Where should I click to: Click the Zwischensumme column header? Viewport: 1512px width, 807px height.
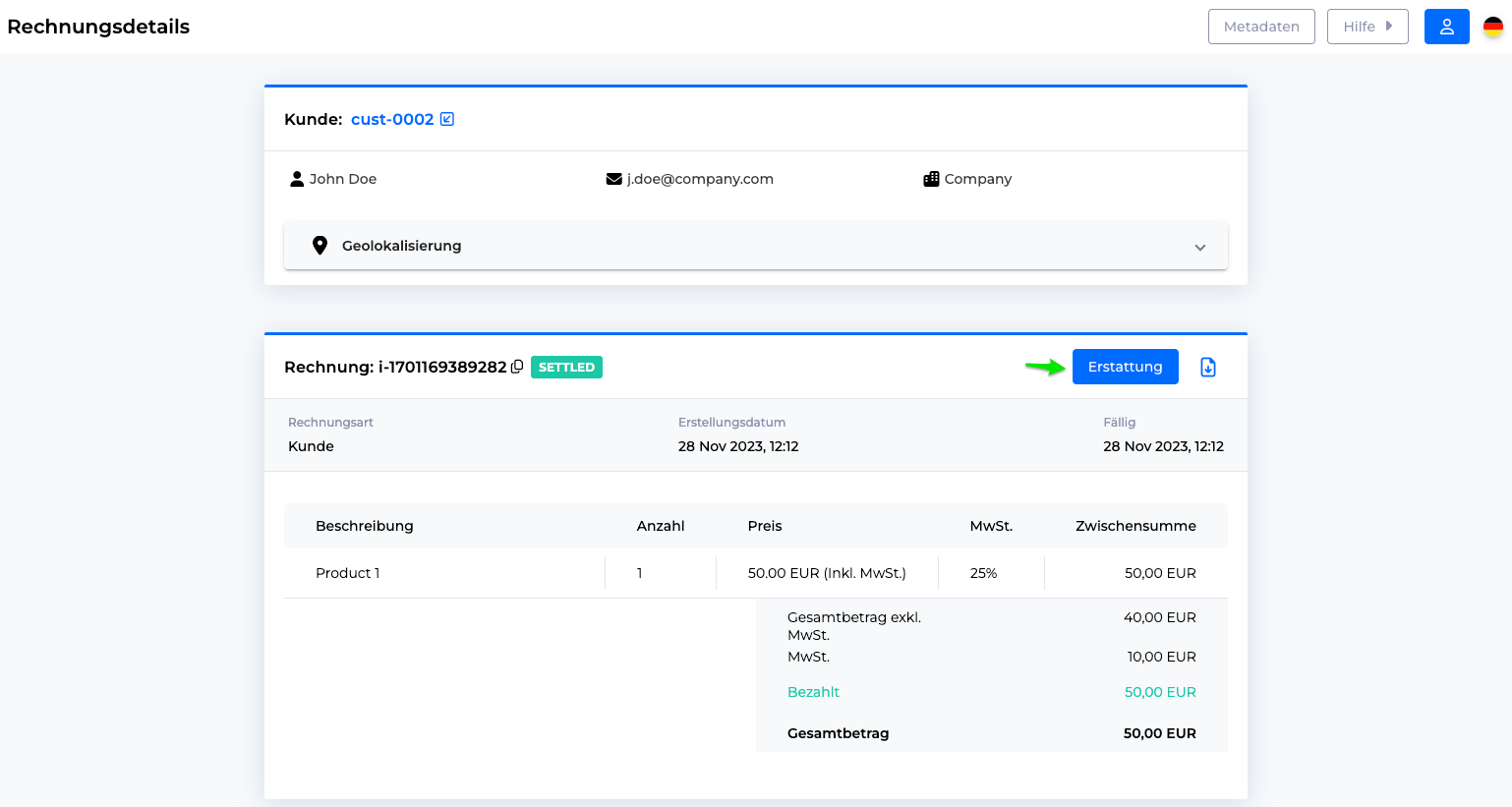point(1135,526)
